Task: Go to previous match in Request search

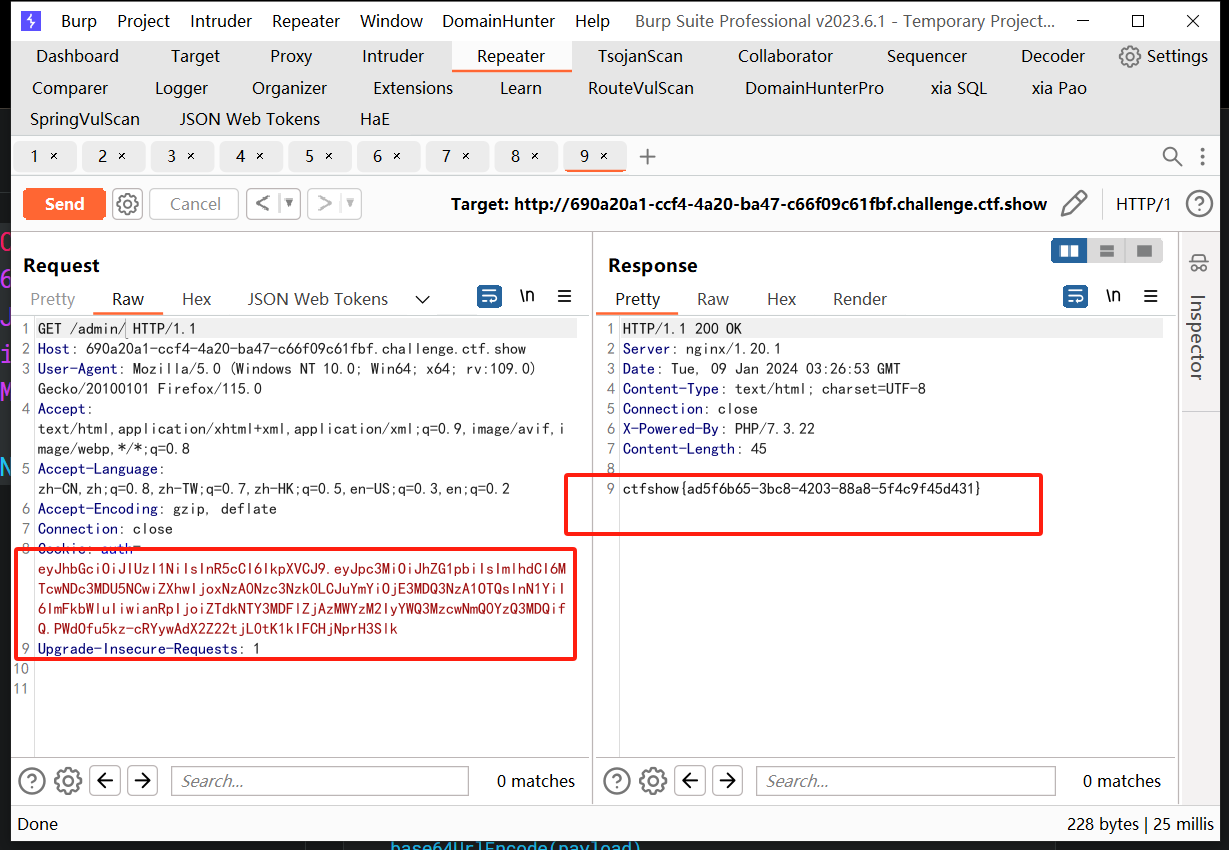Action: tap(107, 780)
